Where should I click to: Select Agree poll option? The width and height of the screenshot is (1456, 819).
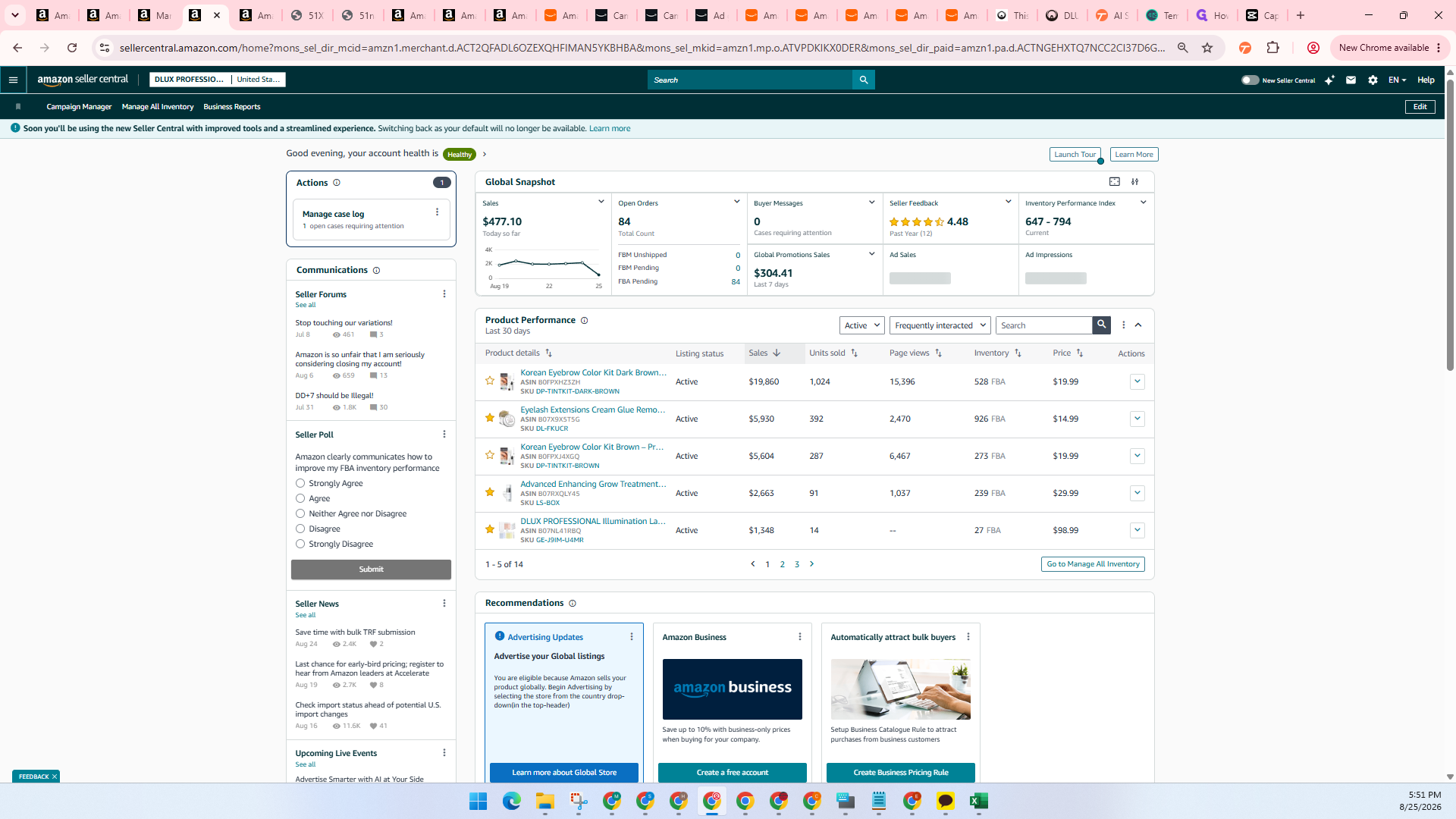pyautogui.click(x=300, y=499)
